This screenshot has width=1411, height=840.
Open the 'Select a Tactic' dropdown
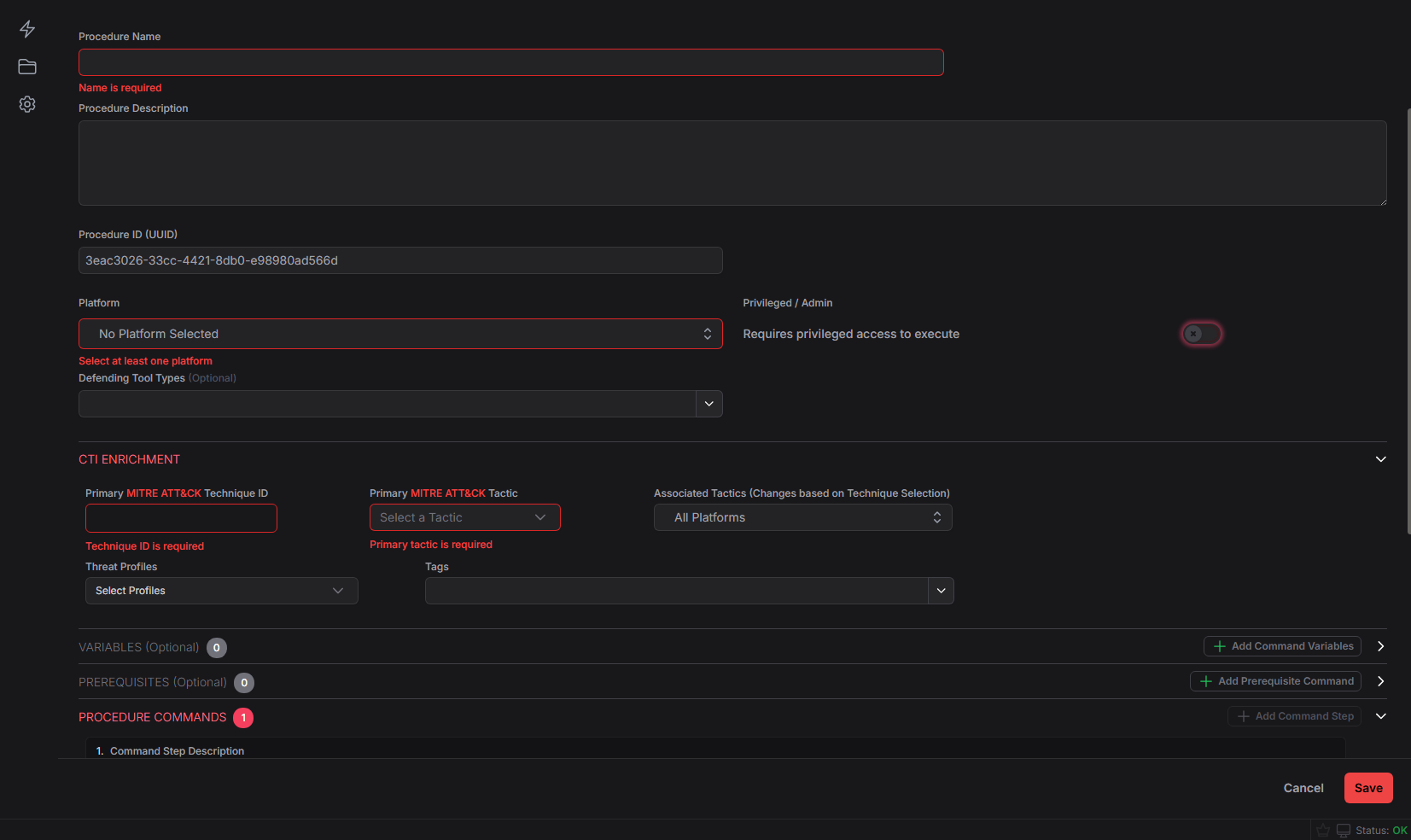point(464,517)
